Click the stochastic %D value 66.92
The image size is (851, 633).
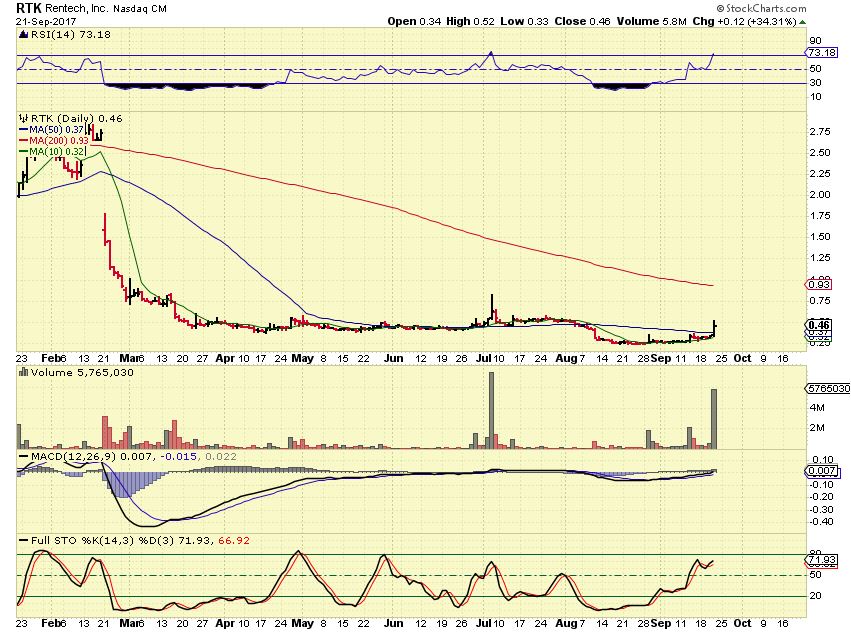point(234,541)
